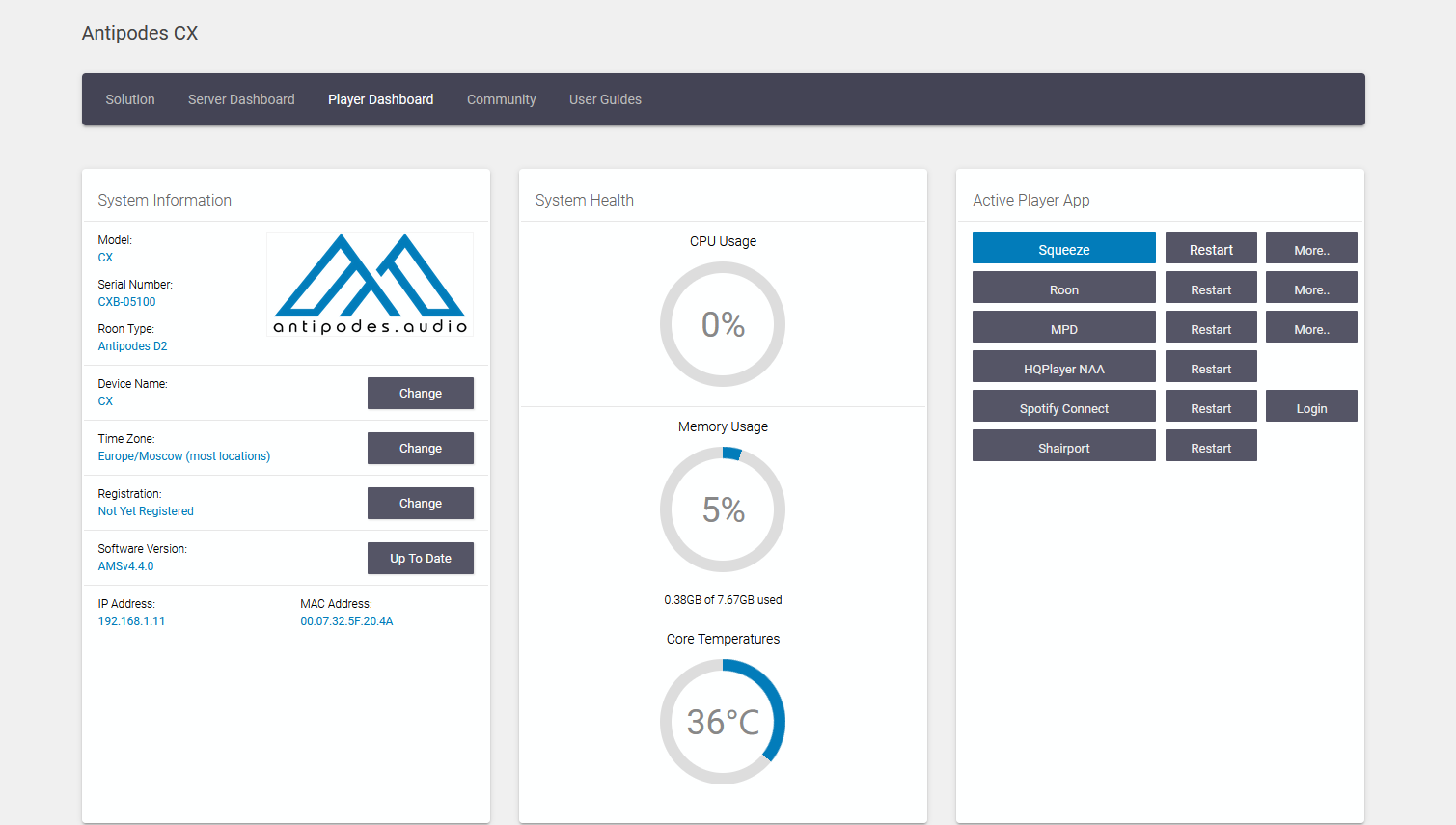
Task: Open the Community menu item
Action: (502, 99)
